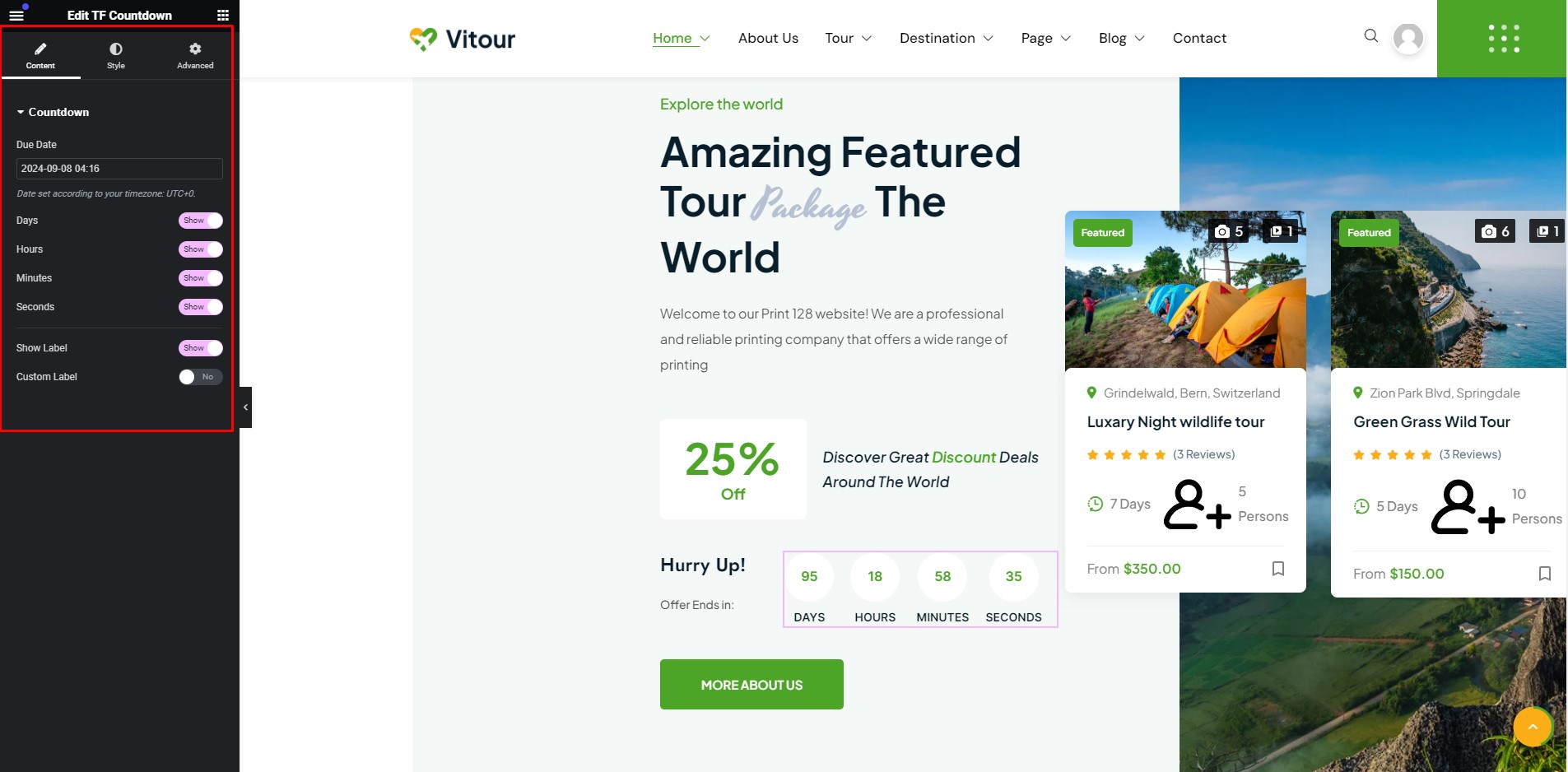Open the user profile avatar icon

(x=1408, y=39)
